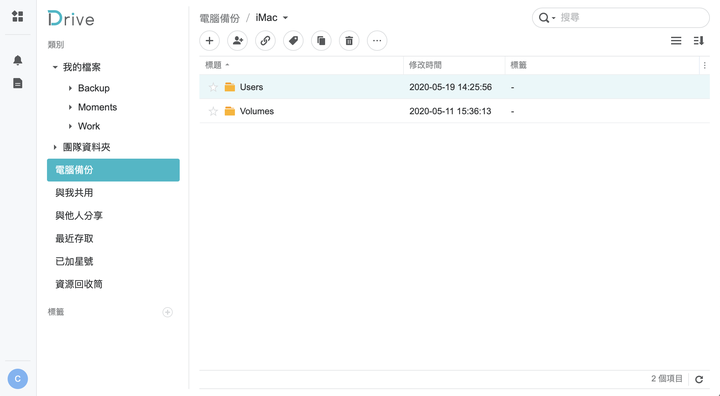This screenshot has height=396, width=720.
Task: Open column options kebab menu
Action: [x=704, y=65]
